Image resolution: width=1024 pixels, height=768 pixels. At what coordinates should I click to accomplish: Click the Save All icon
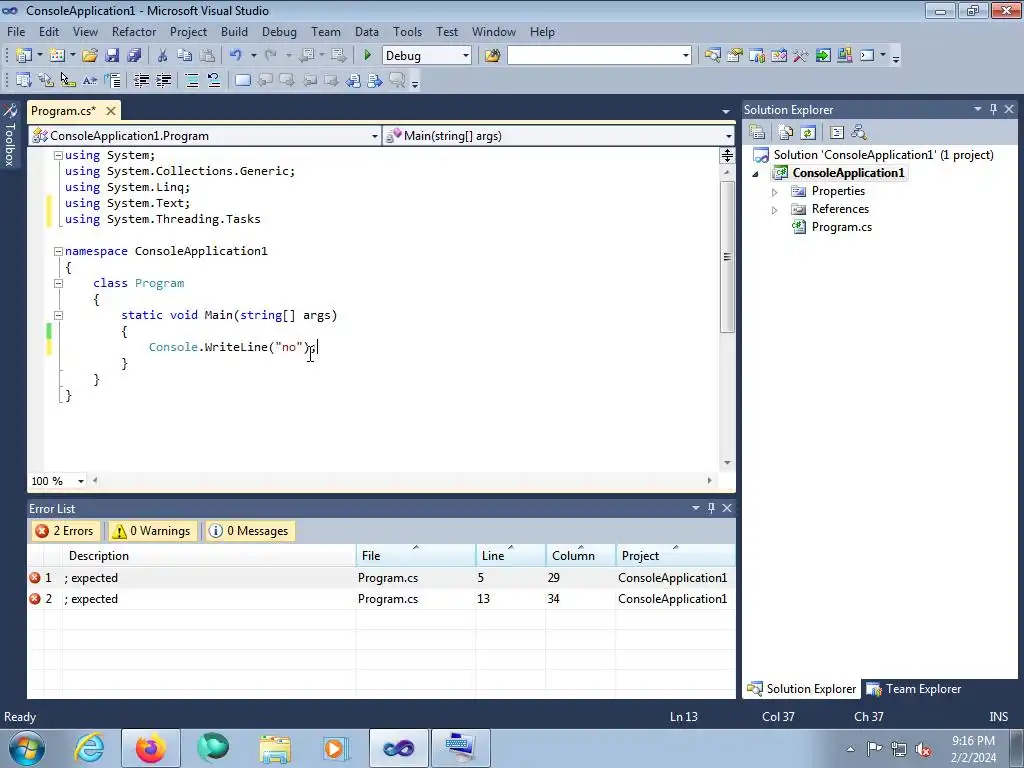coord(134,56)
